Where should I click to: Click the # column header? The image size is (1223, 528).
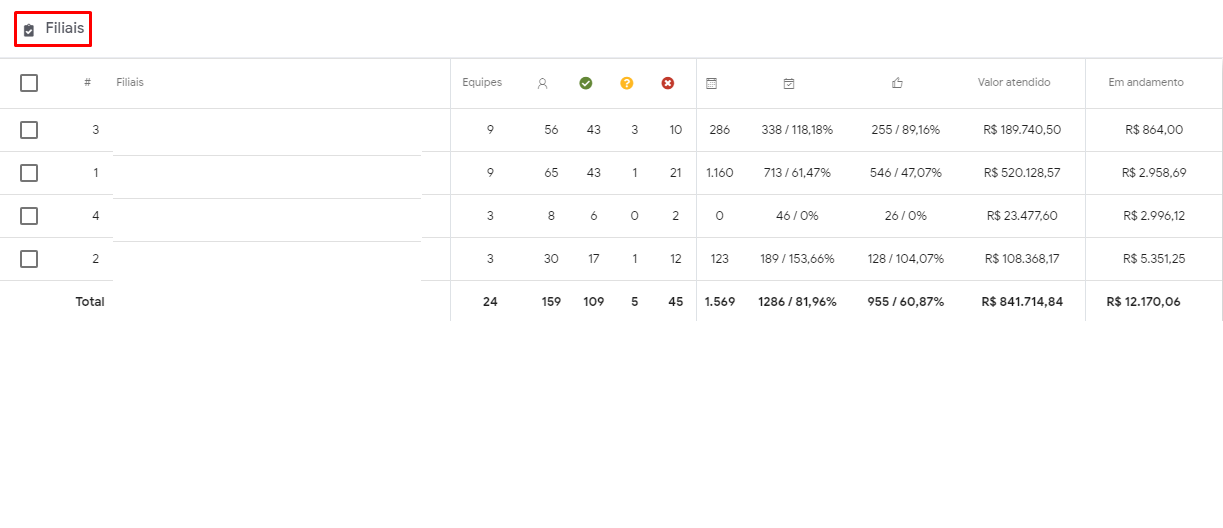pos(88,83)
